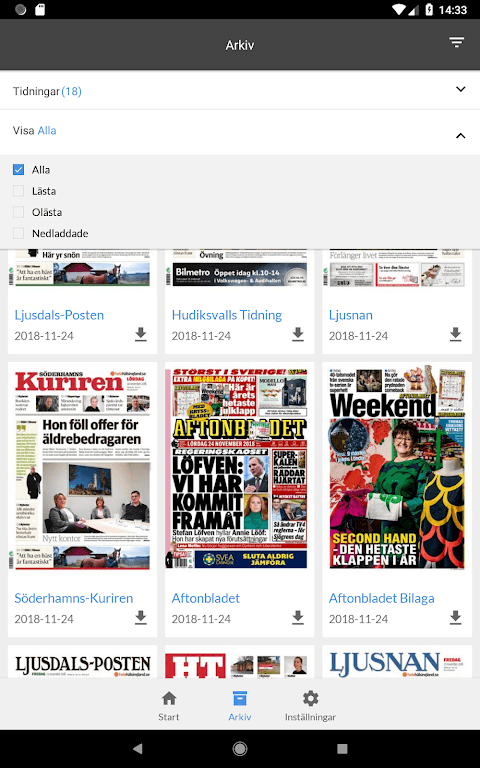The width and height of the screenshot is (480, 768).
Task: Tap the Android back navigation button
Action: point(138,748)
